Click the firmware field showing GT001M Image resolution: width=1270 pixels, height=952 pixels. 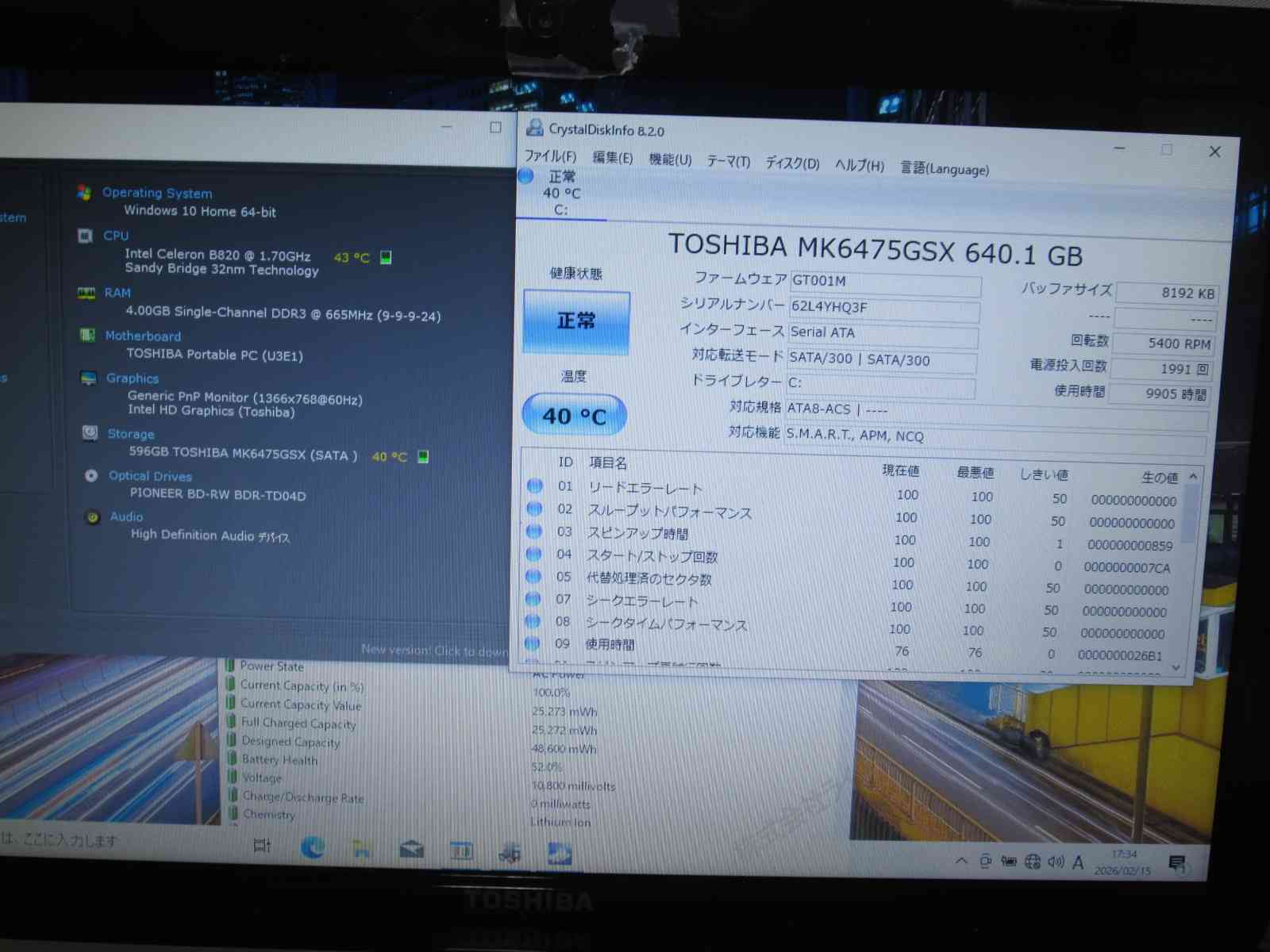[884, 282]
